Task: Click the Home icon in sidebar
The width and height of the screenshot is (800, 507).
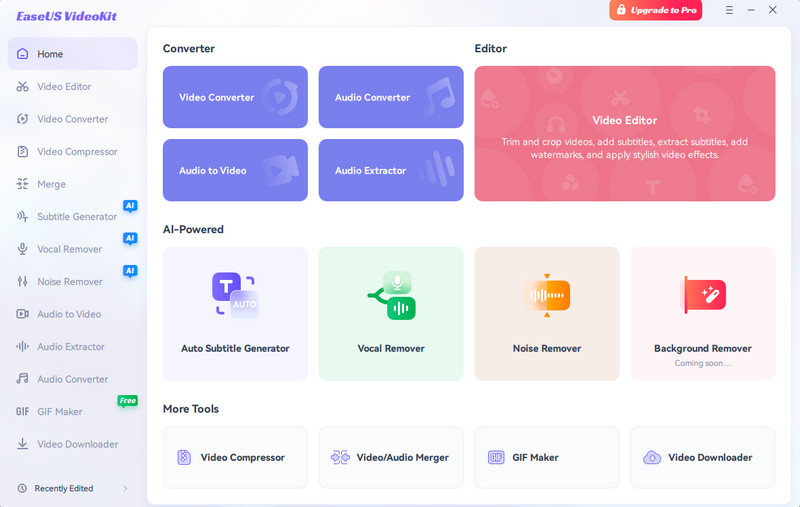Action: pyautogui.click(x=22, y=54)
